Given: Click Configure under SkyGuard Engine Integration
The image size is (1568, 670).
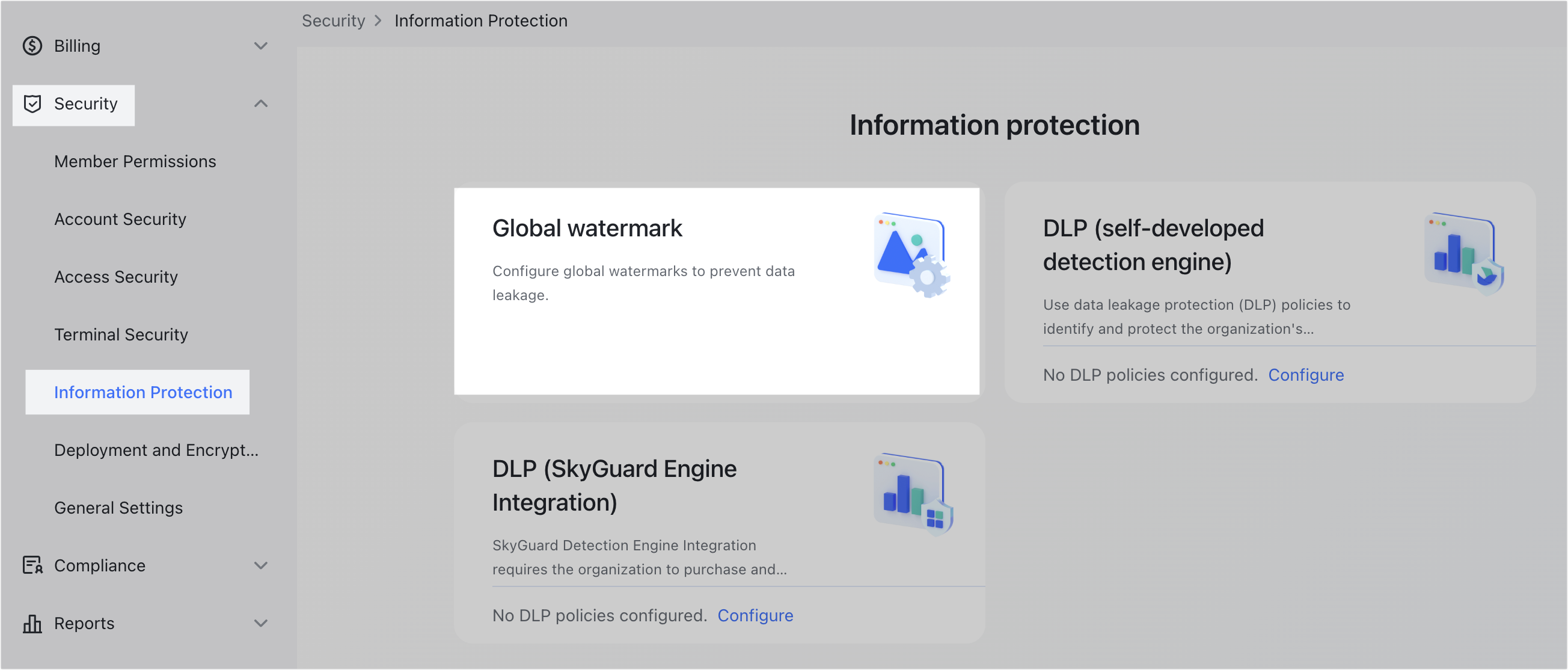Looking at the screenshot, I should click(x=755, y=615).
